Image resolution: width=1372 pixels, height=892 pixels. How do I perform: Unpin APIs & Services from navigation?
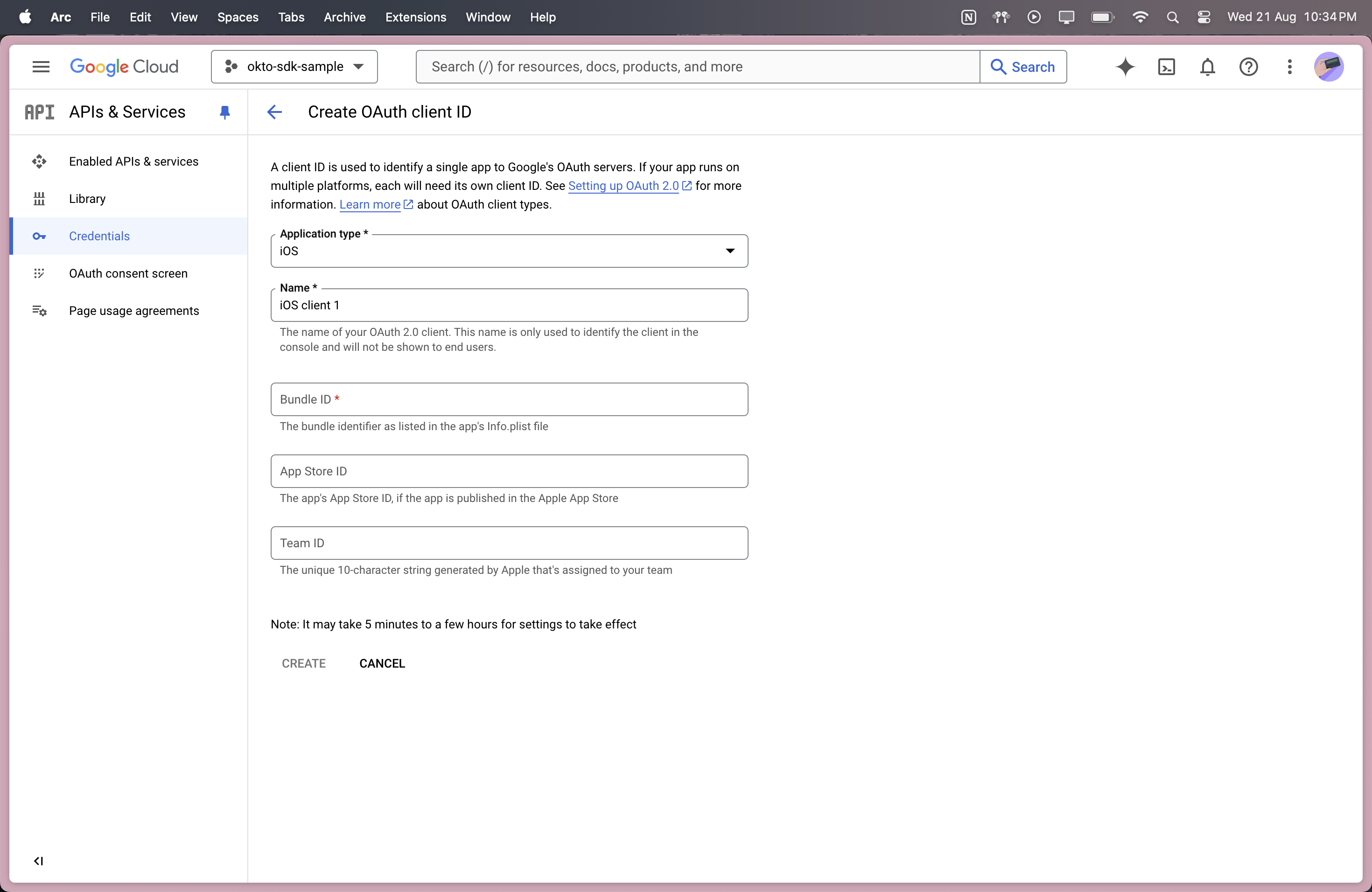coord(224,112)
